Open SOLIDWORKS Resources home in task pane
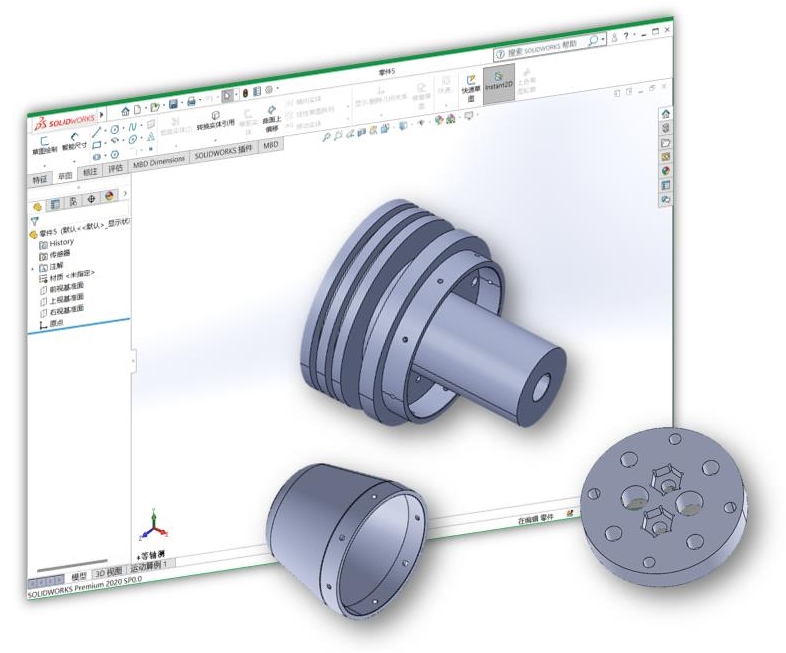 (666, 114)
